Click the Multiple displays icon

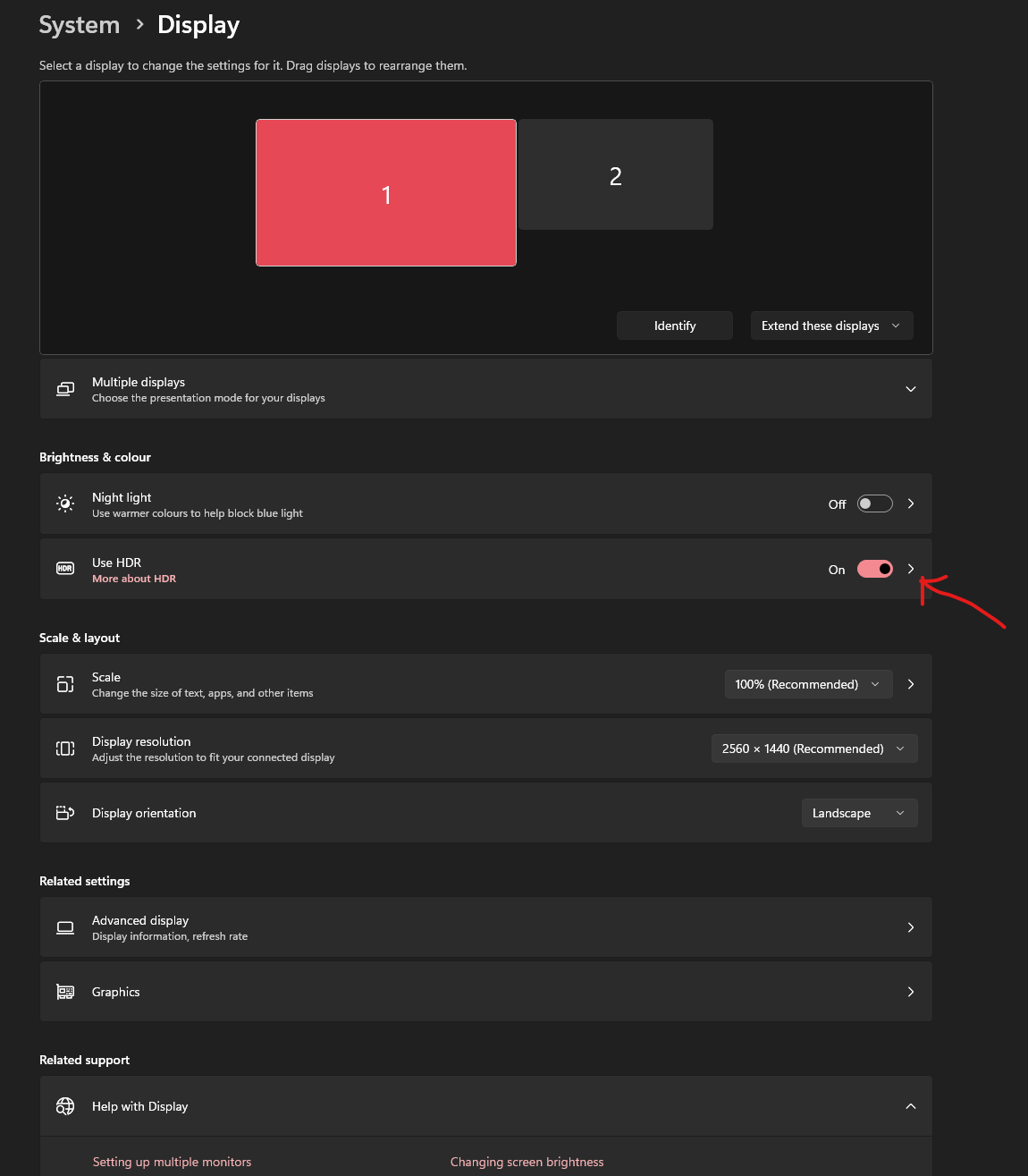[x=64, y=389]
